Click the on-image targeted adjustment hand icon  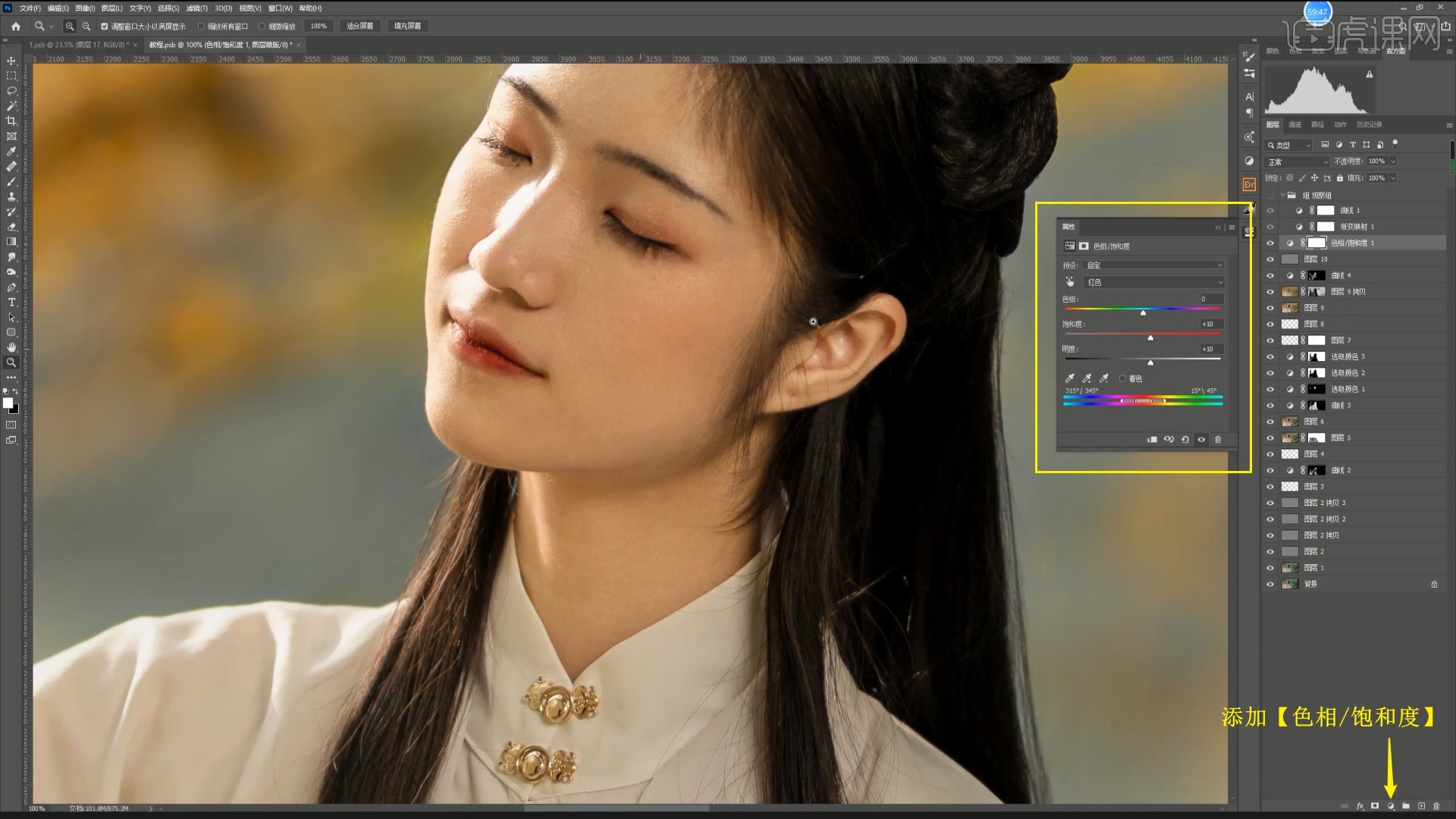pyautogui.click(x=1070, y=282)
